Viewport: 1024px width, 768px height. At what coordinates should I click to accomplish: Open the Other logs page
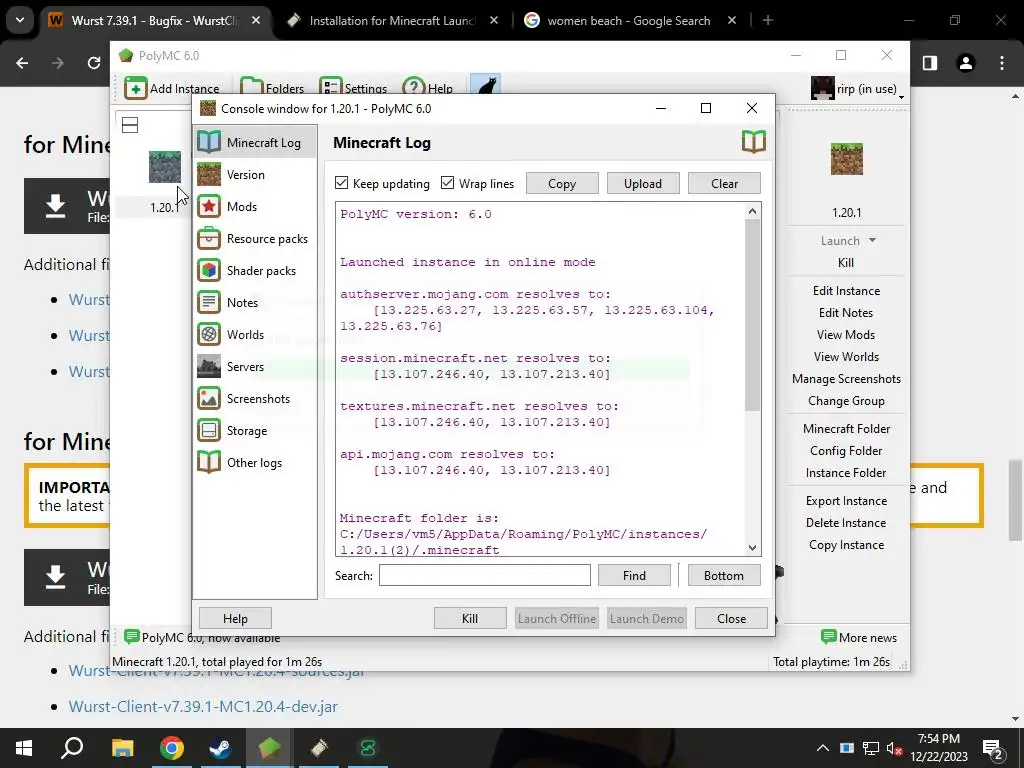coord(255,462)
